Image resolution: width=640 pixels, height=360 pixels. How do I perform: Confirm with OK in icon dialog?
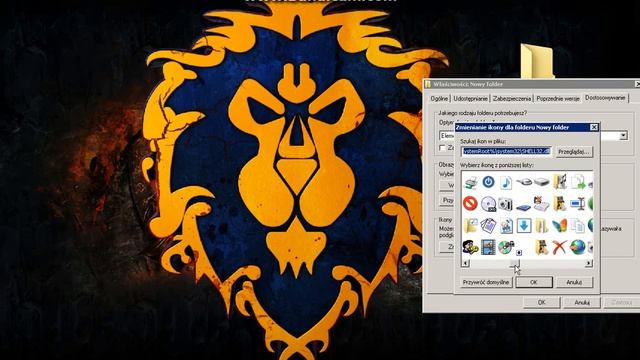[534, 282]
